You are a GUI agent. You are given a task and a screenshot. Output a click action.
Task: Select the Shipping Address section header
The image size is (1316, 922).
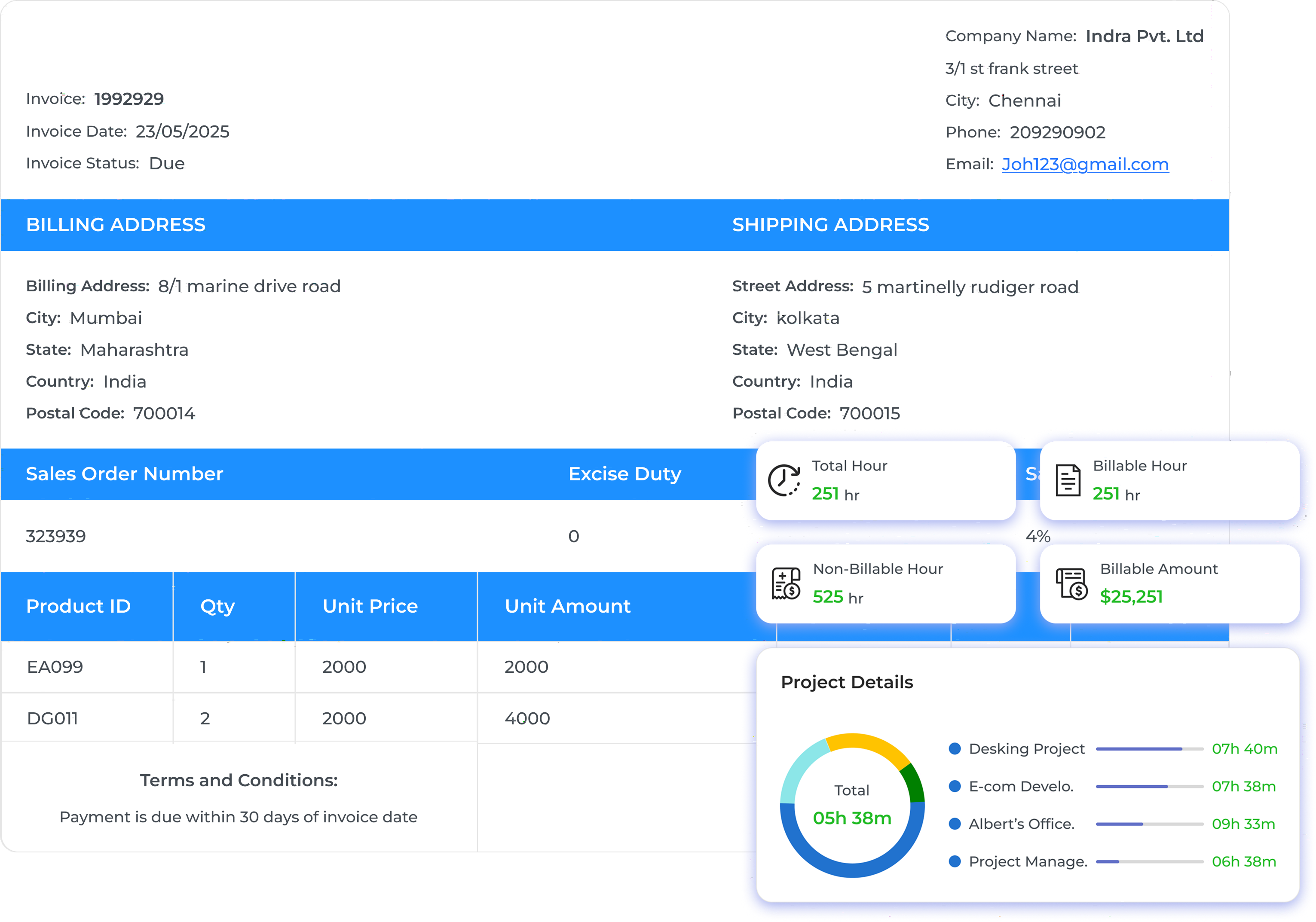click(830, 225)
